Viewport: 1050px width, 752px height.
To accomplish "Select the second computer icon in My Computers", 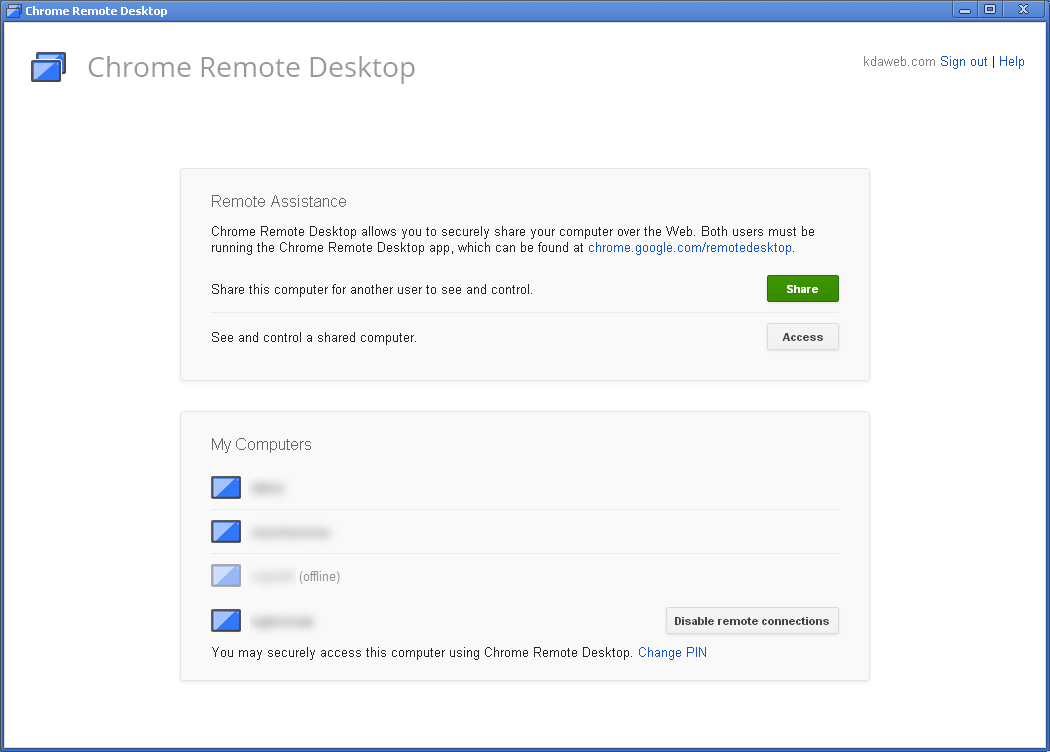I will pyautogui.click(x=226, y=532).
